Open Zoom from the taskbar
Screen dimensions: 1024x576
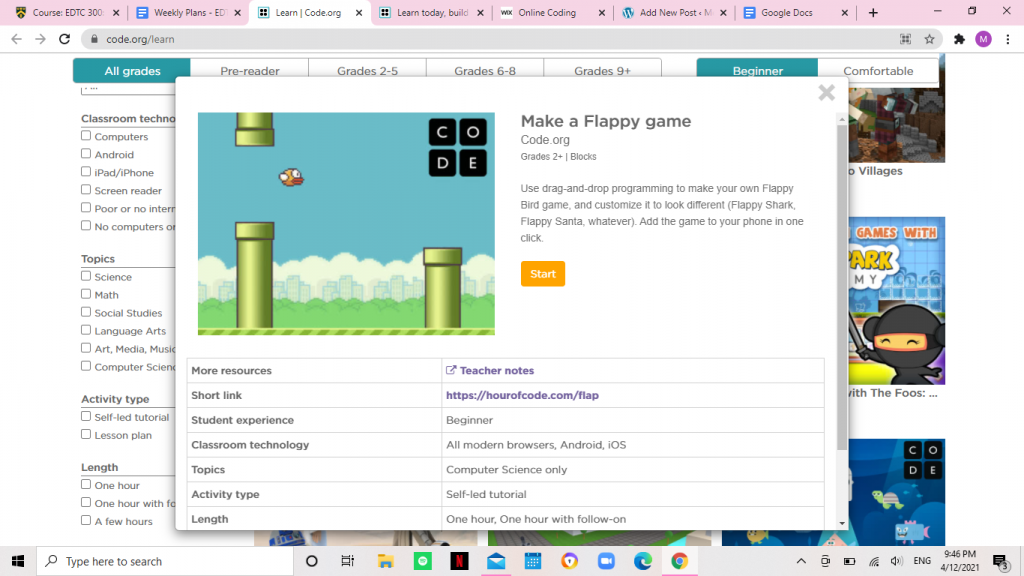tap(606, 561)
